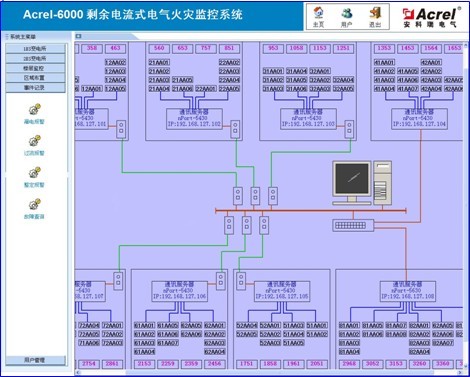Select the monitoring computer workstation icon
Viewport: 470px width, 377px height.
362,183
